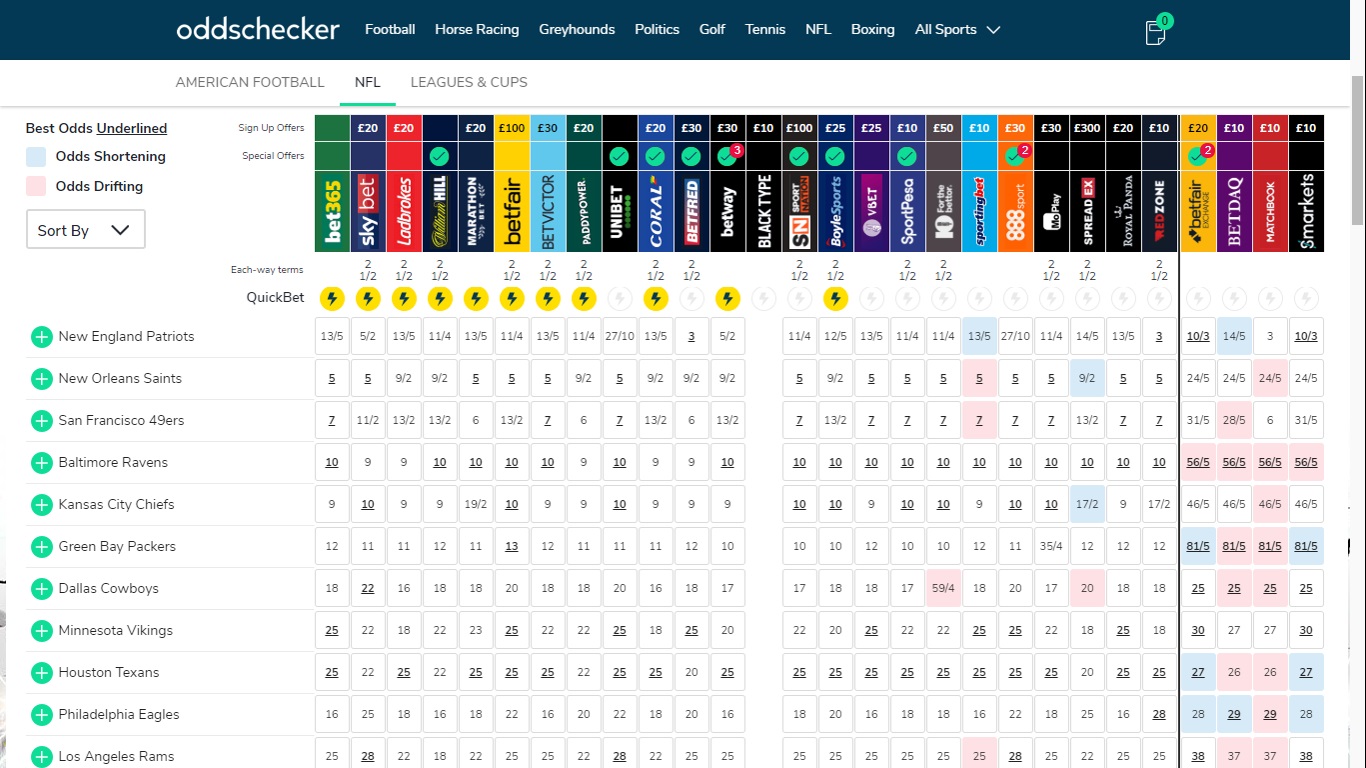Click the Los Angeles Rams team name

click(x=116, y=756)
